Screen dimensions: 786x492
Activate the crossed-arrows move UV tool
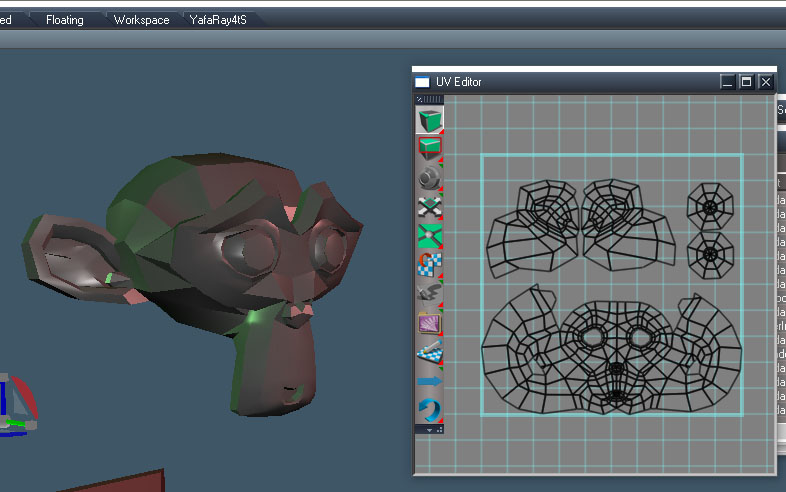(x=430, y=207)
